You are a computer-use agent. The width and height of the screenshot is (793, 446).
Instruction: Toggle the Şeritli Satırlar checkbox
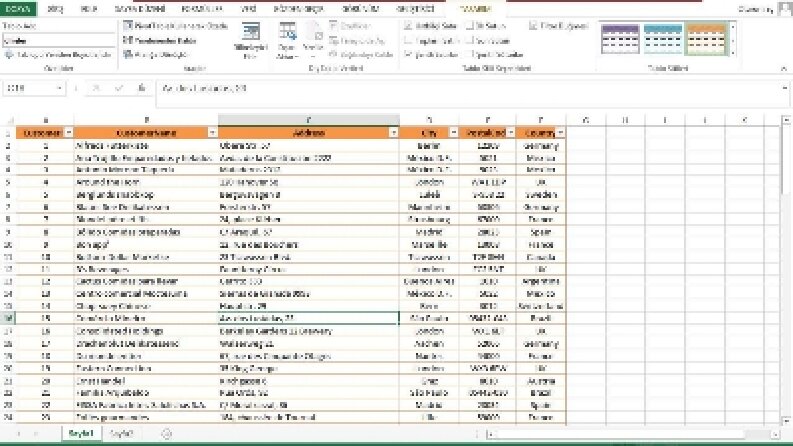pyautogui.click(x=408, y=54)
